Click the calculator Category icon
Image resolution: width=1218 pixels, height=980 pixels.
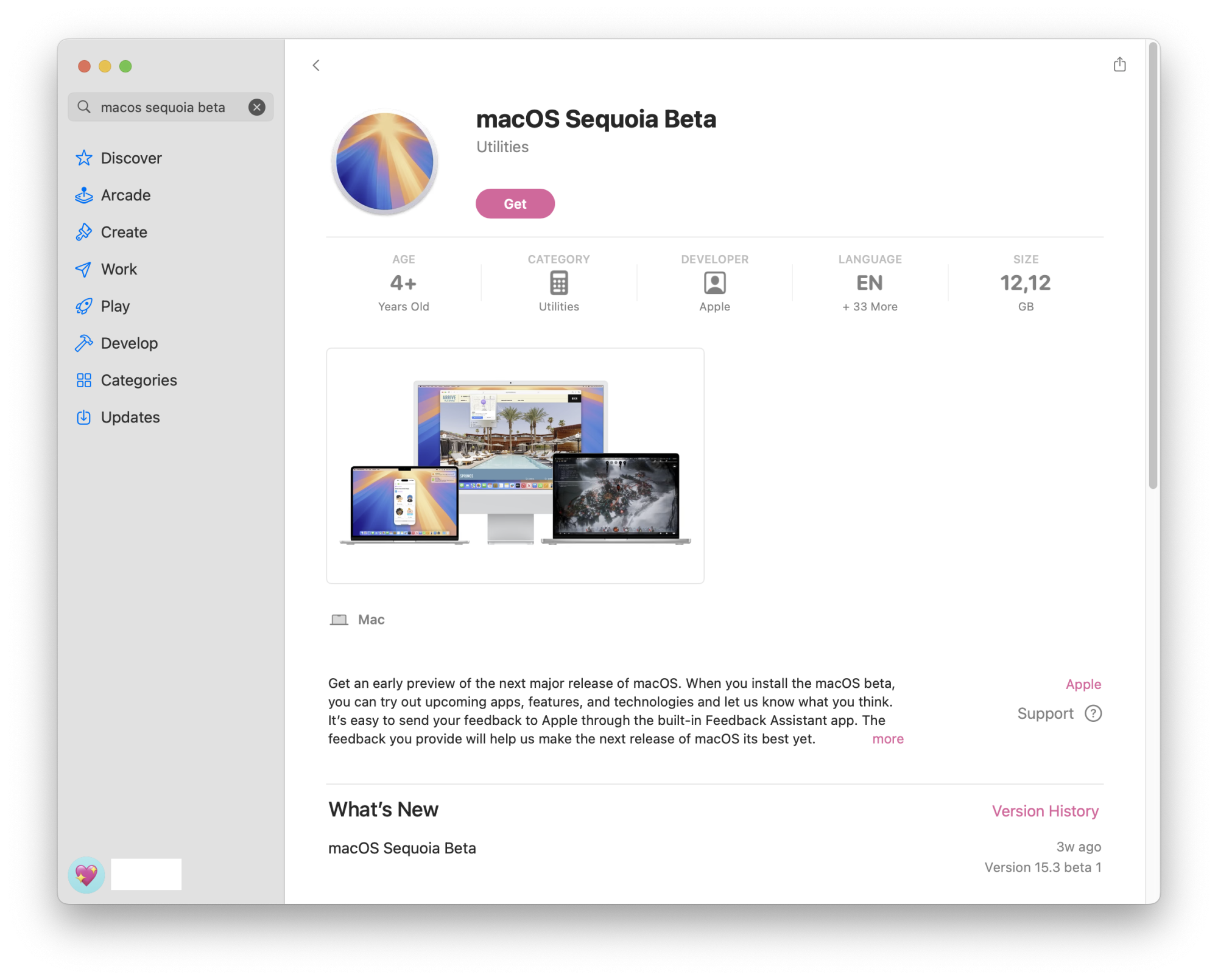click(558, 283)
